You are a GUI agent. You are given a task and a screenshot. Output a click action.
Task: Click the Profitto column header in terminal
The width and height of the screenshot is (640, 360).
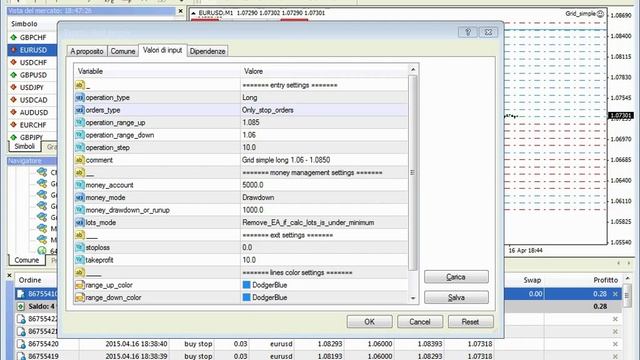click(x=606, y=280)
